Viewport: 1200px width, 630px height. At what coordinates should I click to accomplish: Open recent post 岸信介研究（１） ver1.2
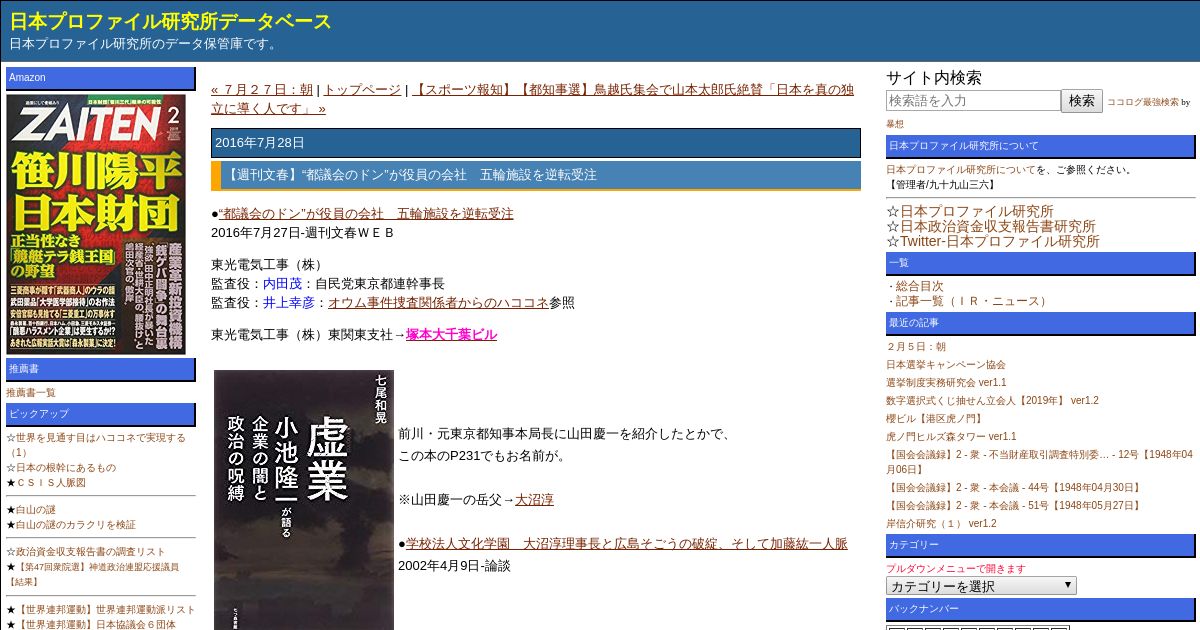click(x=941, y=524)
